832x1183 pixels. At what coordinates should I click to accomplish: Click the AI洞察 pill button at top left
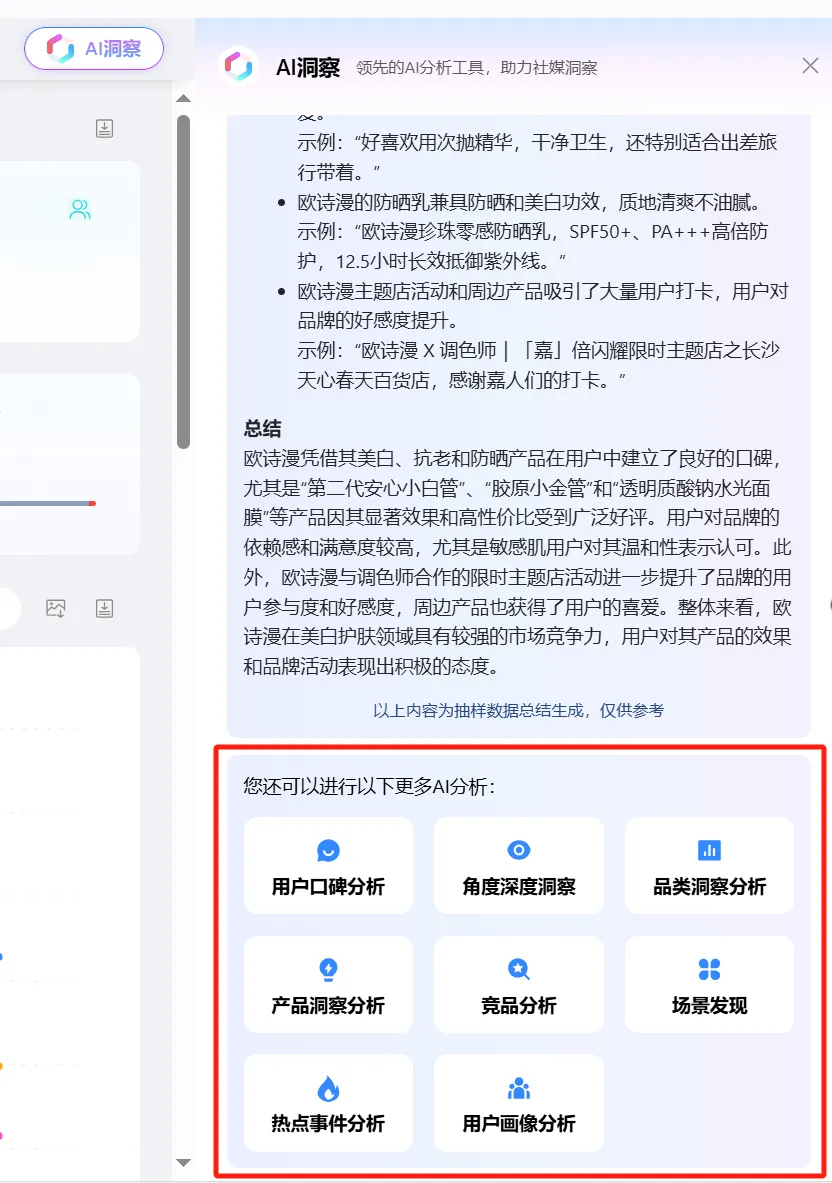pos(94,48)
